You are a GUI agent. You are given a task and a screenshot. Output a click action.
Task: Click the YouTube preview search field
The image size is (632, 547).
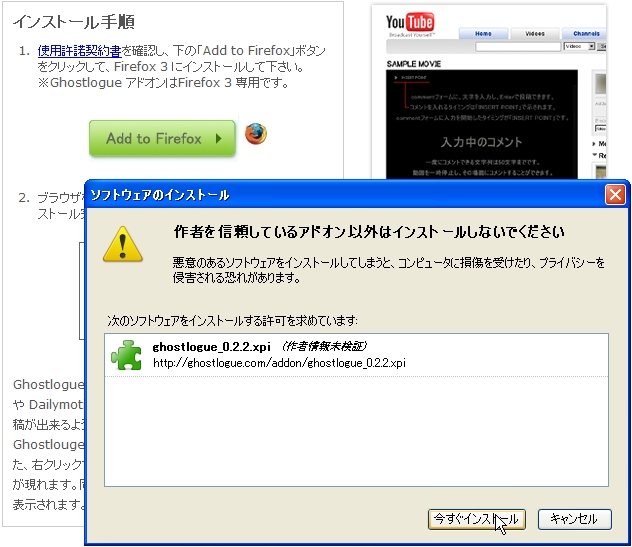(x=518, y=47)
